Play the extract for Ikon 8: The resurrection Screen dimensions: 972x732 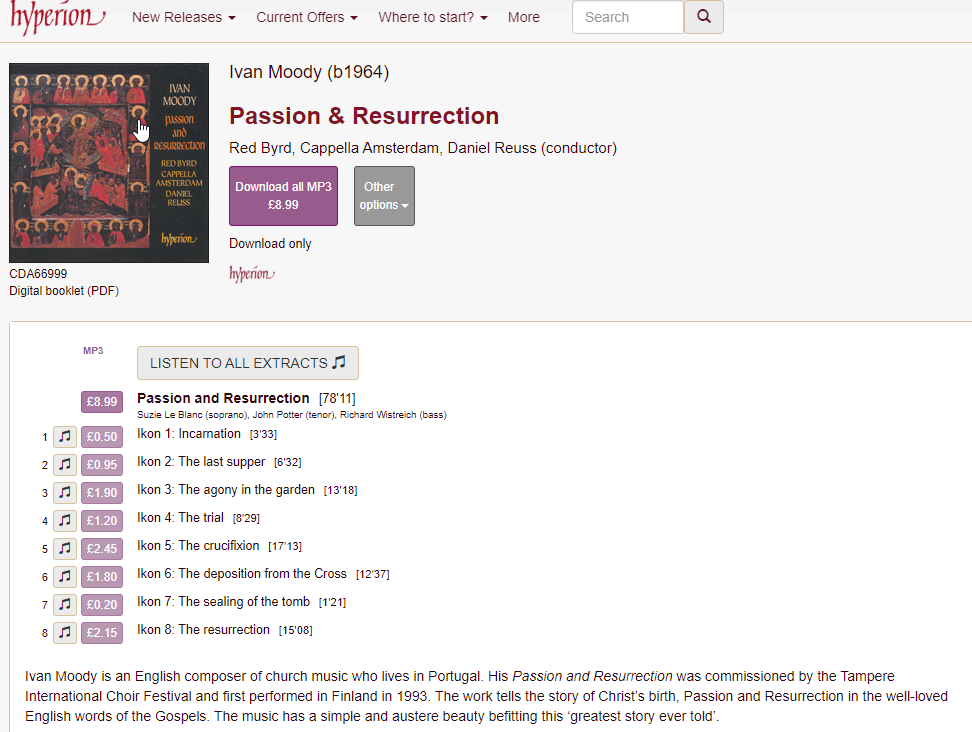click(64, 632)
